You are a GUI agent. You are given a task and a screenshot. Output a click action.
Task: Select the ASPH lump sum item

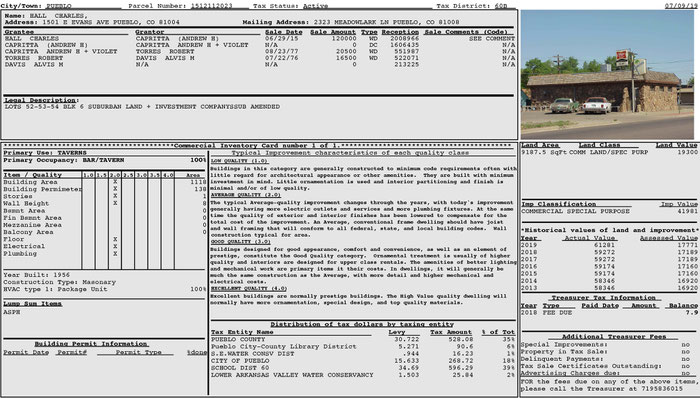[x=12, y=312]
